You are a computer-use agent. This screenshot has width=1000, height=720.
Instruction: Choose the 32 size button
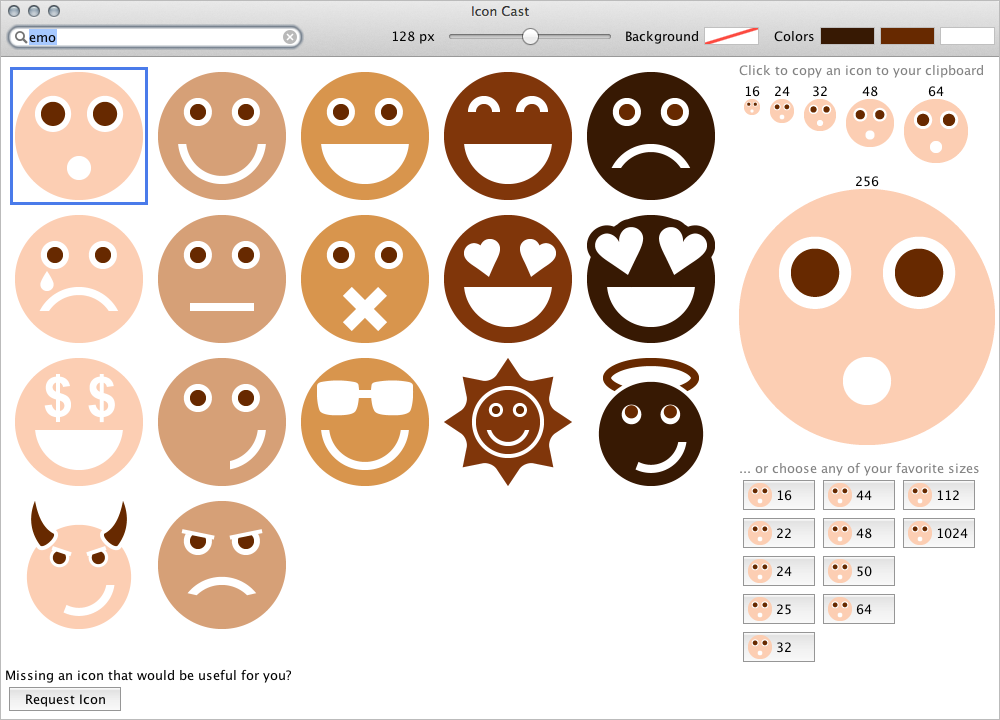779,647
